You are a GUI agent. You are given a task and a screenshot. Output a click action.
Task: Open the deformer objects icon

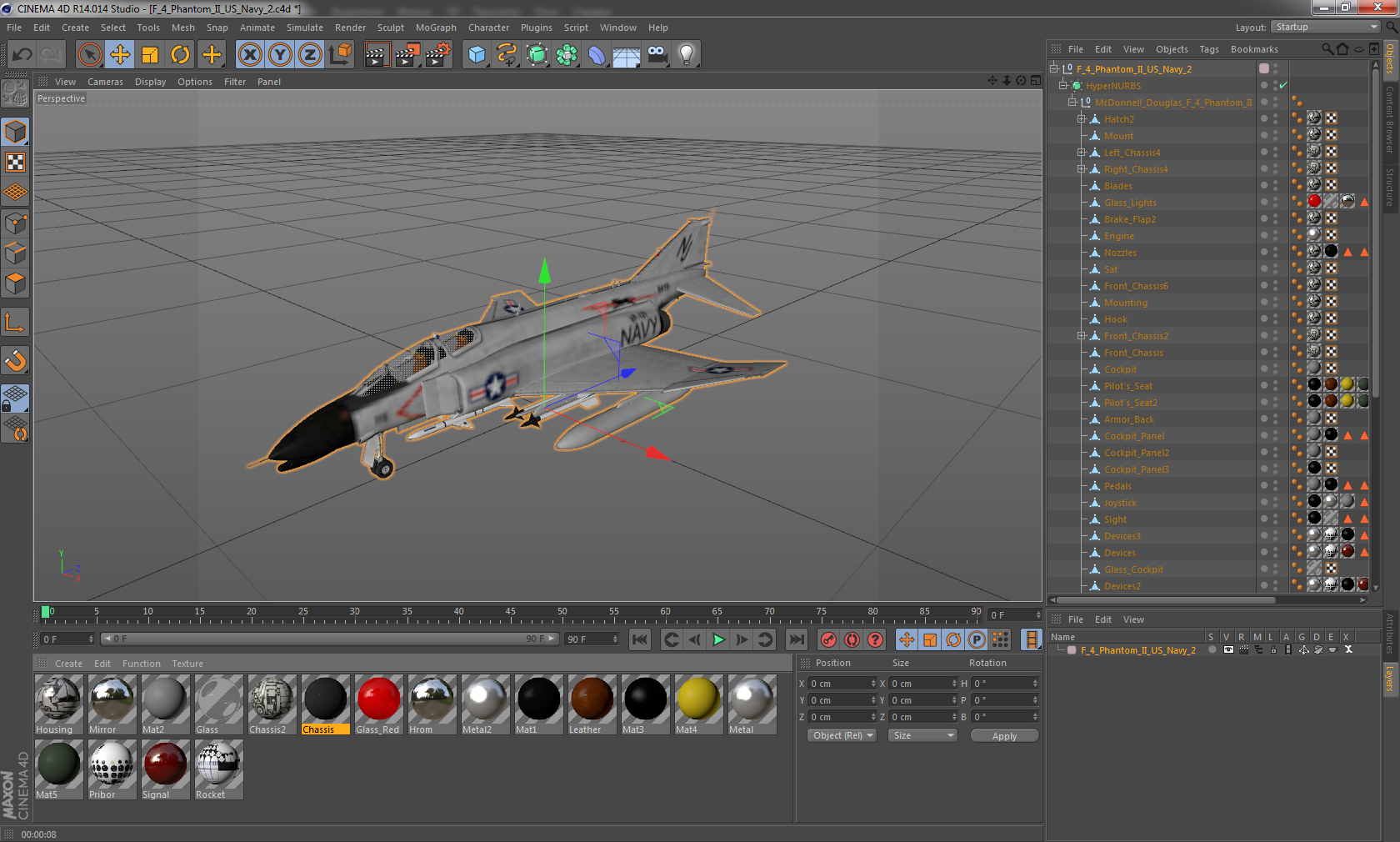597,55
